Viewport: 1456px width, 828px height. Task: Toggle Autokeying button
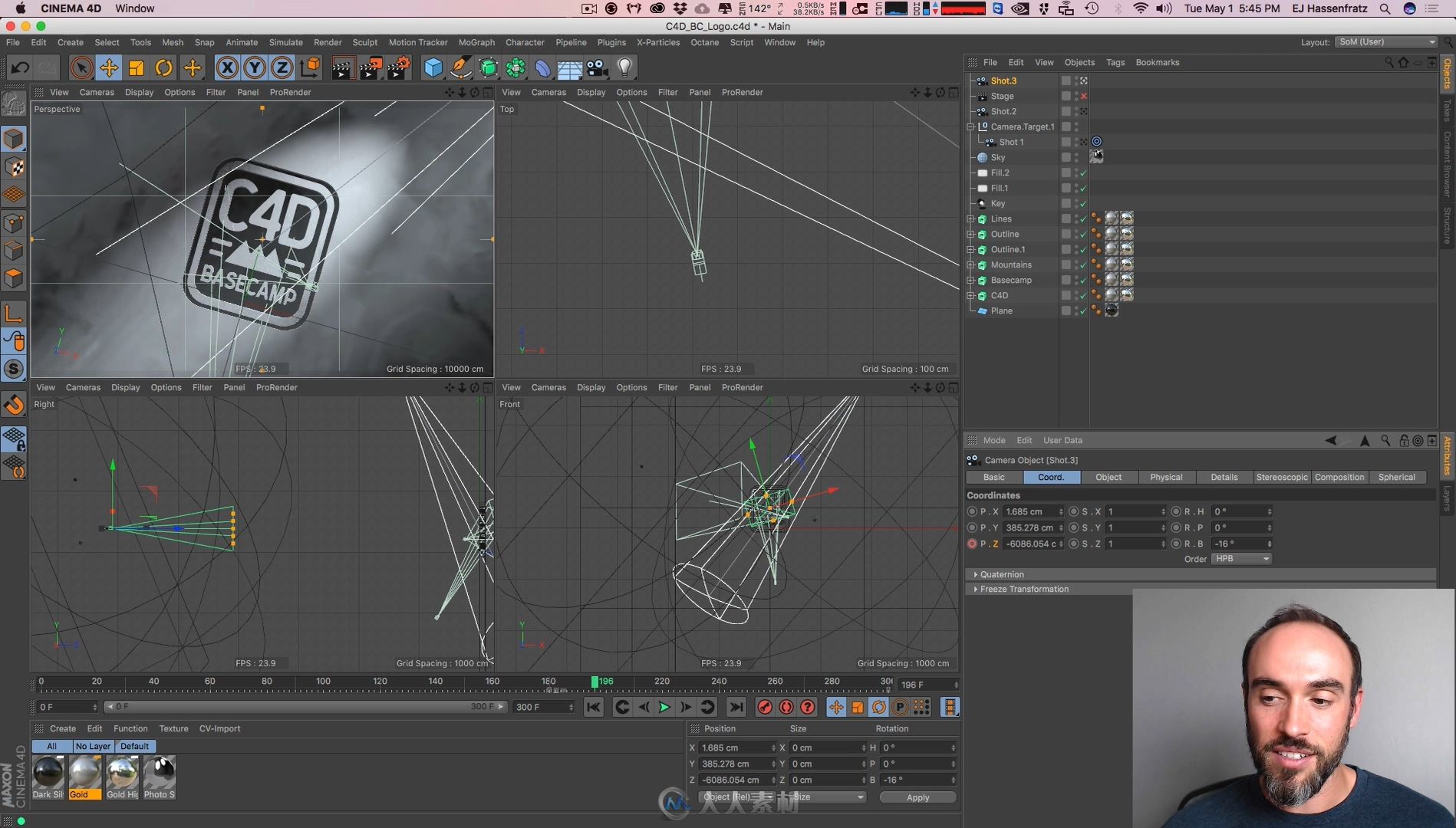pos(786,707)
